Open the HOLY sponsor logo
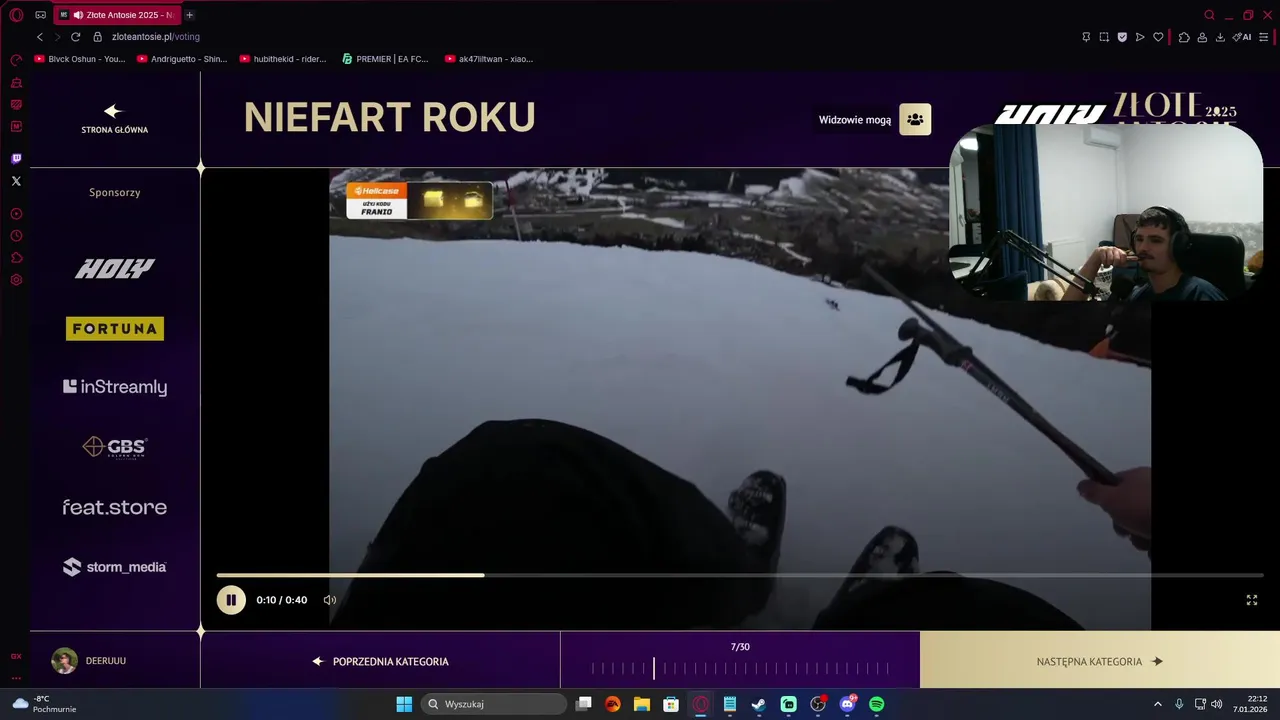This screenshot has width=1280, height=720. click(115, 268)
